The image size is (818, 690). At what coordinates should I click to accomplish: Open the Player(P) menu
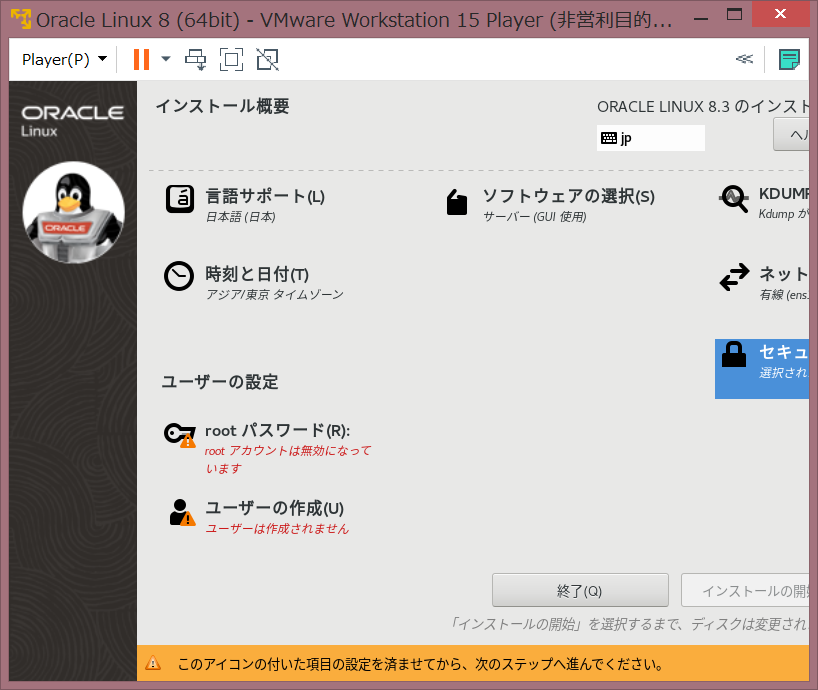click(64, 59)
